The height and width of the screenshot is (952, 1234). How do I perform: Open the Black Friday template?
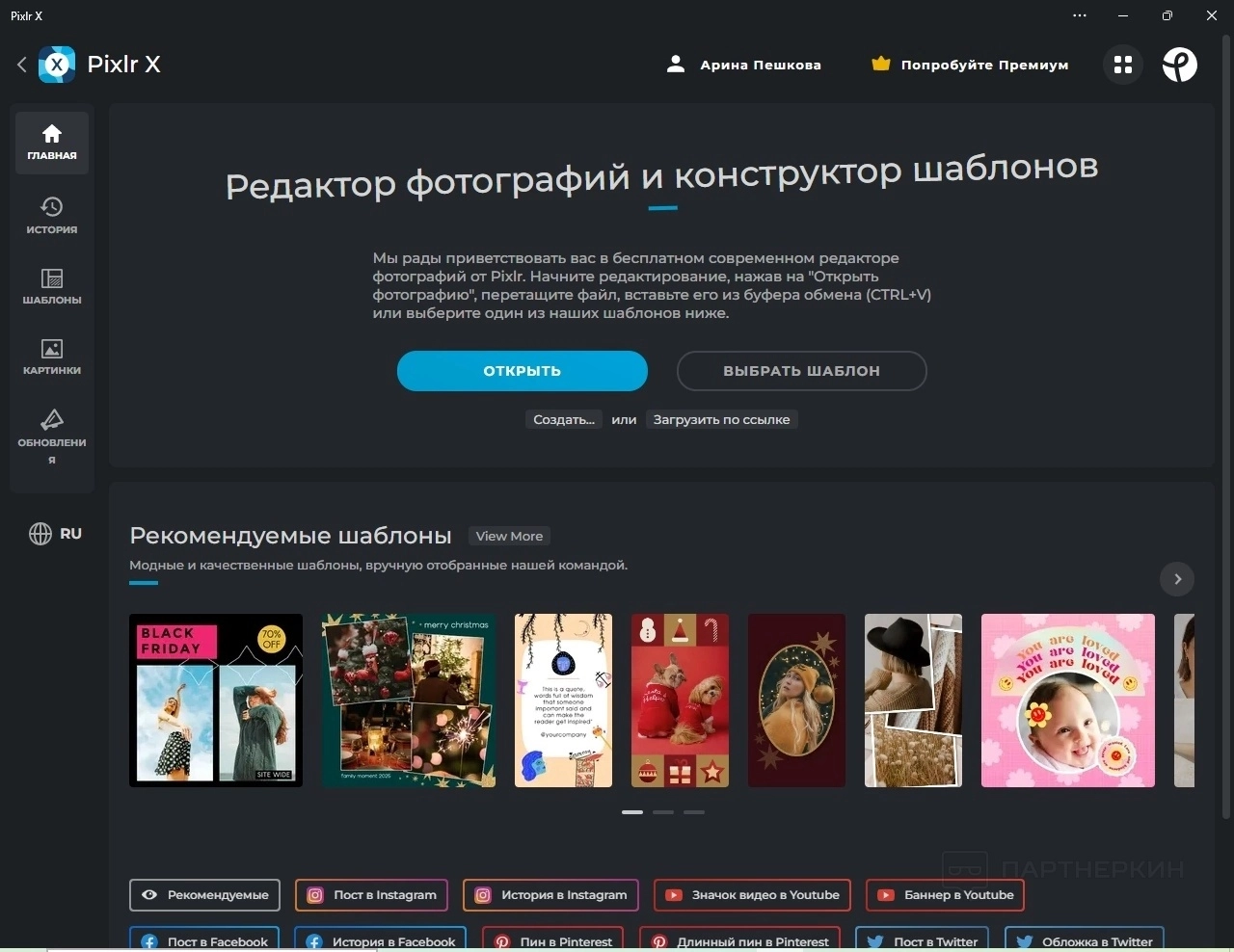(216, 701)
